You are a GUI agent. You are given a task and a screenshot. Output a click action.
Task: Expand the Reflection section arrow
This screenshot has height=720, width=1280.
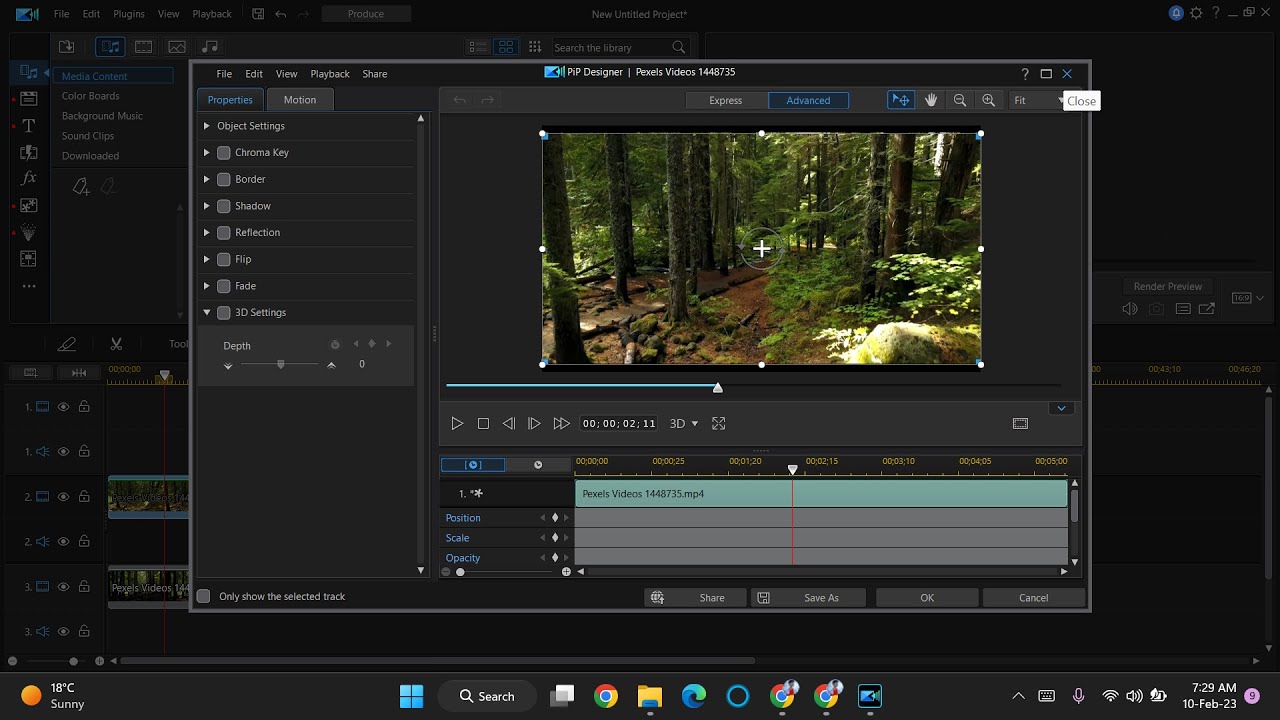pos(207,233)
